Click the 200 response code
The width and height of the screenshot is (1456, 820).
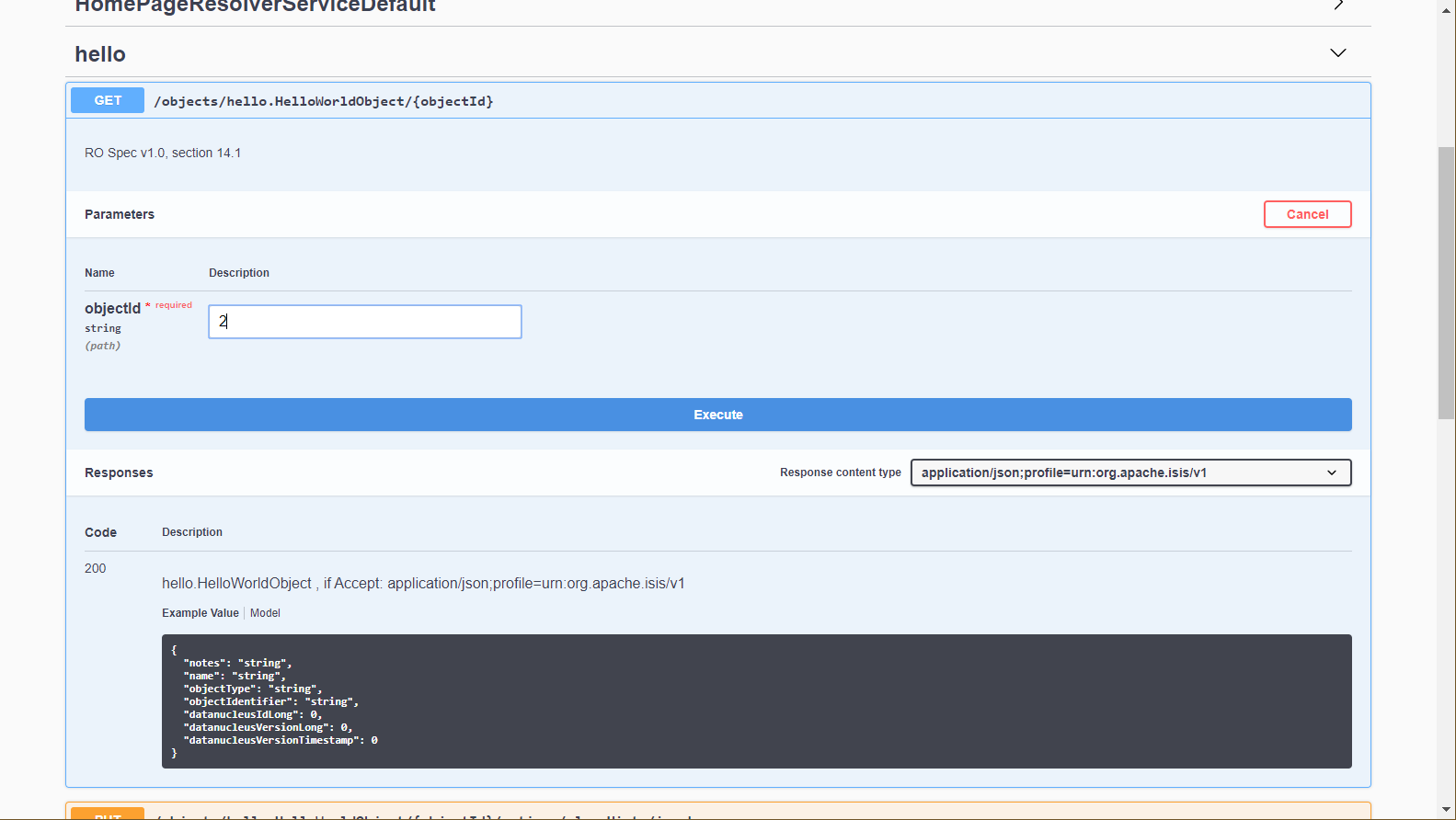96,568
